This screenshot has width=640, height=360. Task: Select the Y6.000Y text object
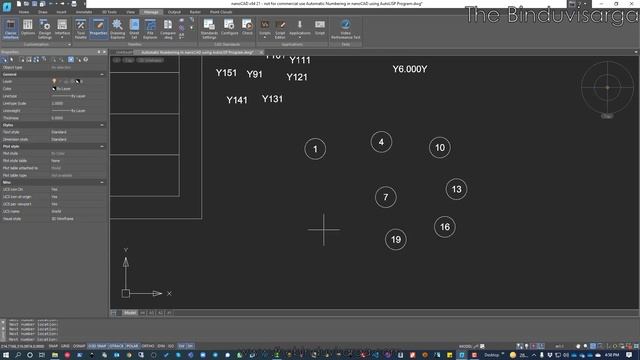[x=410, y=69]
